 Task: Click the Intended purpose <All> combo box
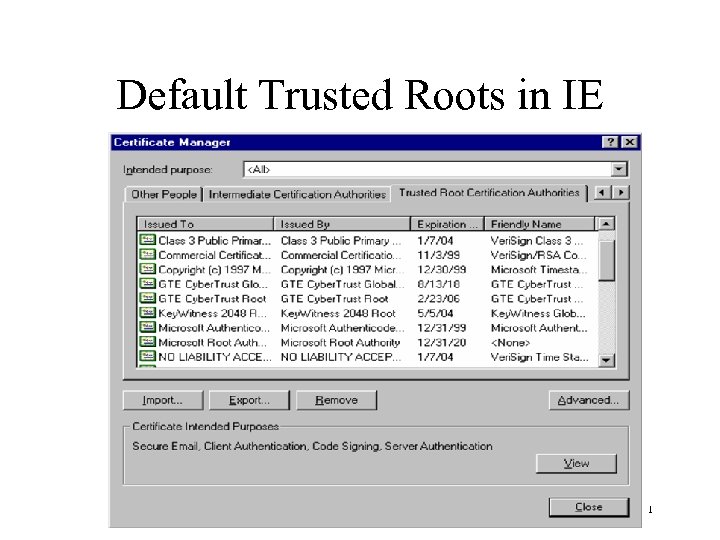point(435,169)
